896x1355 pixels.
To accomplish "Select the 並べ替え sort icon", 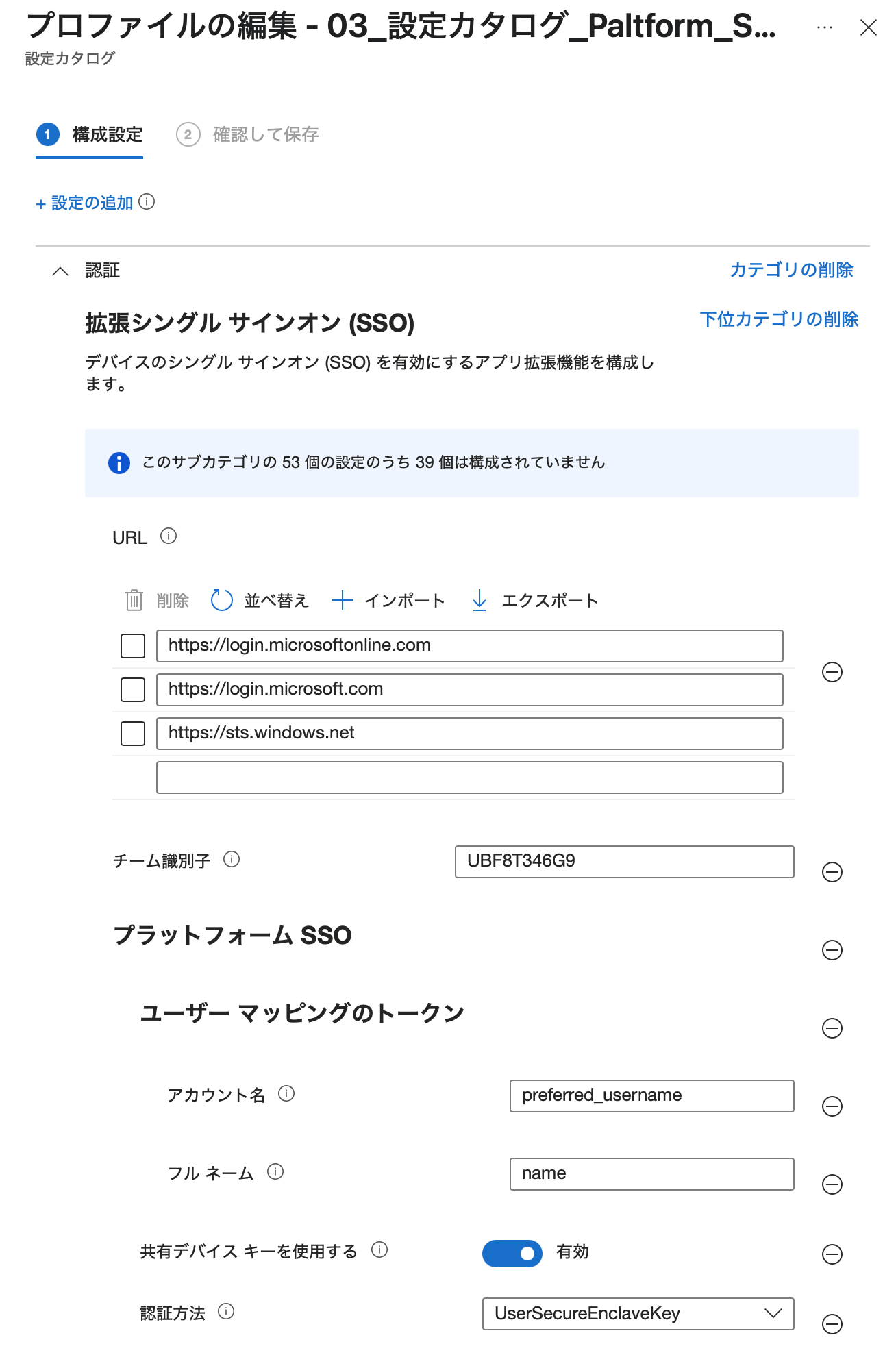I will point(221,599).
